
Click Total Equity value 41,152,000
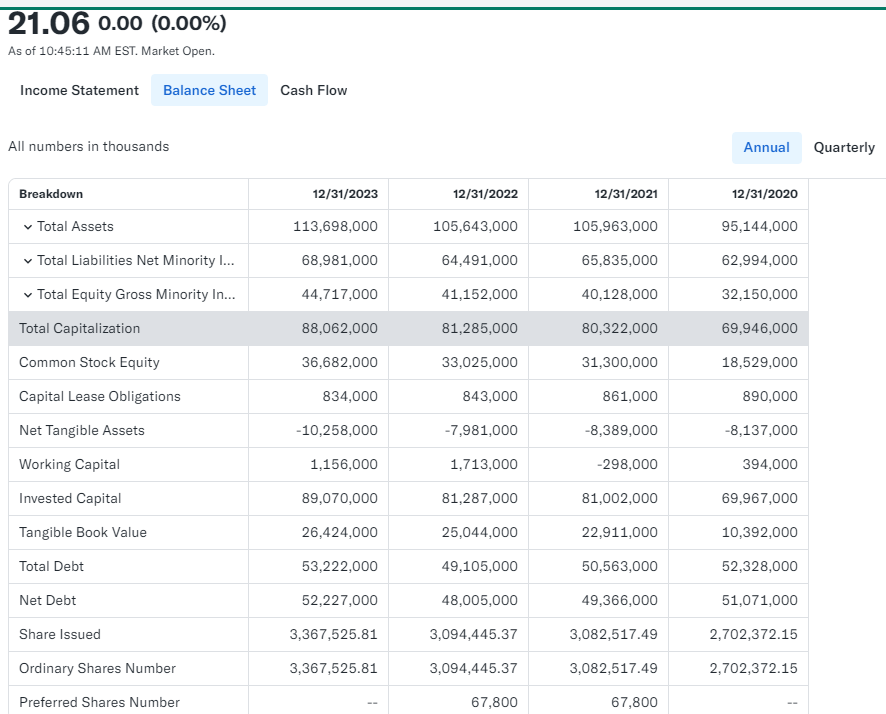(x=480, y=294)
